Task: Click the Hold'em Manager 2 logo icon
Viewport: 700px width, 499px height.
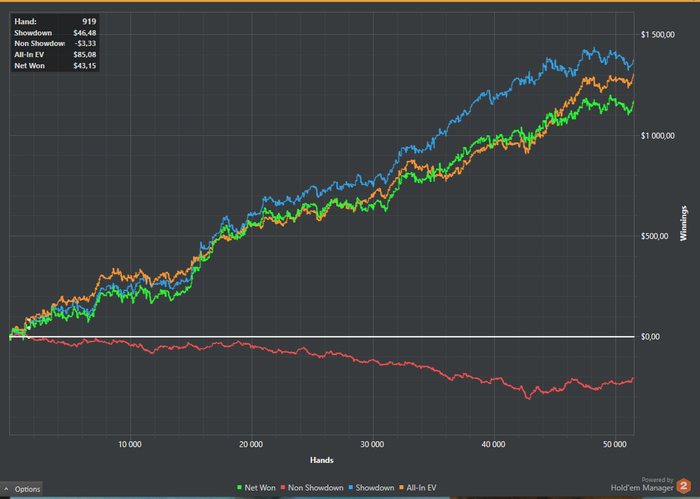Action: tap(683, 485)
